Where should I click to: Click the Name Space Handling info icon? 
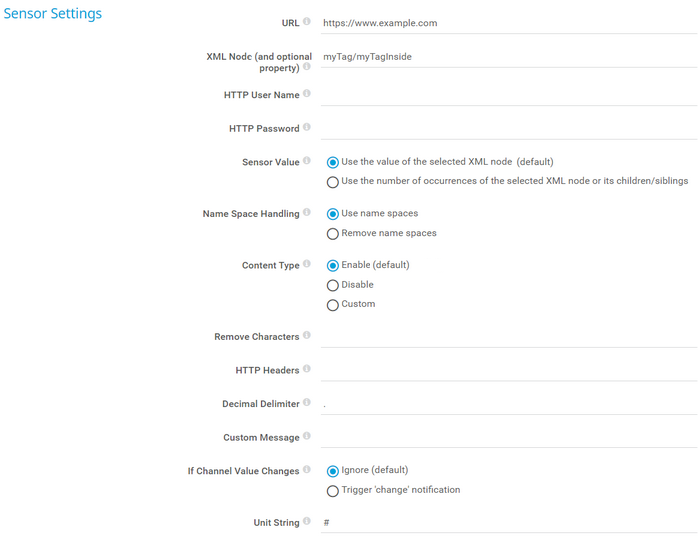[307, 213]
